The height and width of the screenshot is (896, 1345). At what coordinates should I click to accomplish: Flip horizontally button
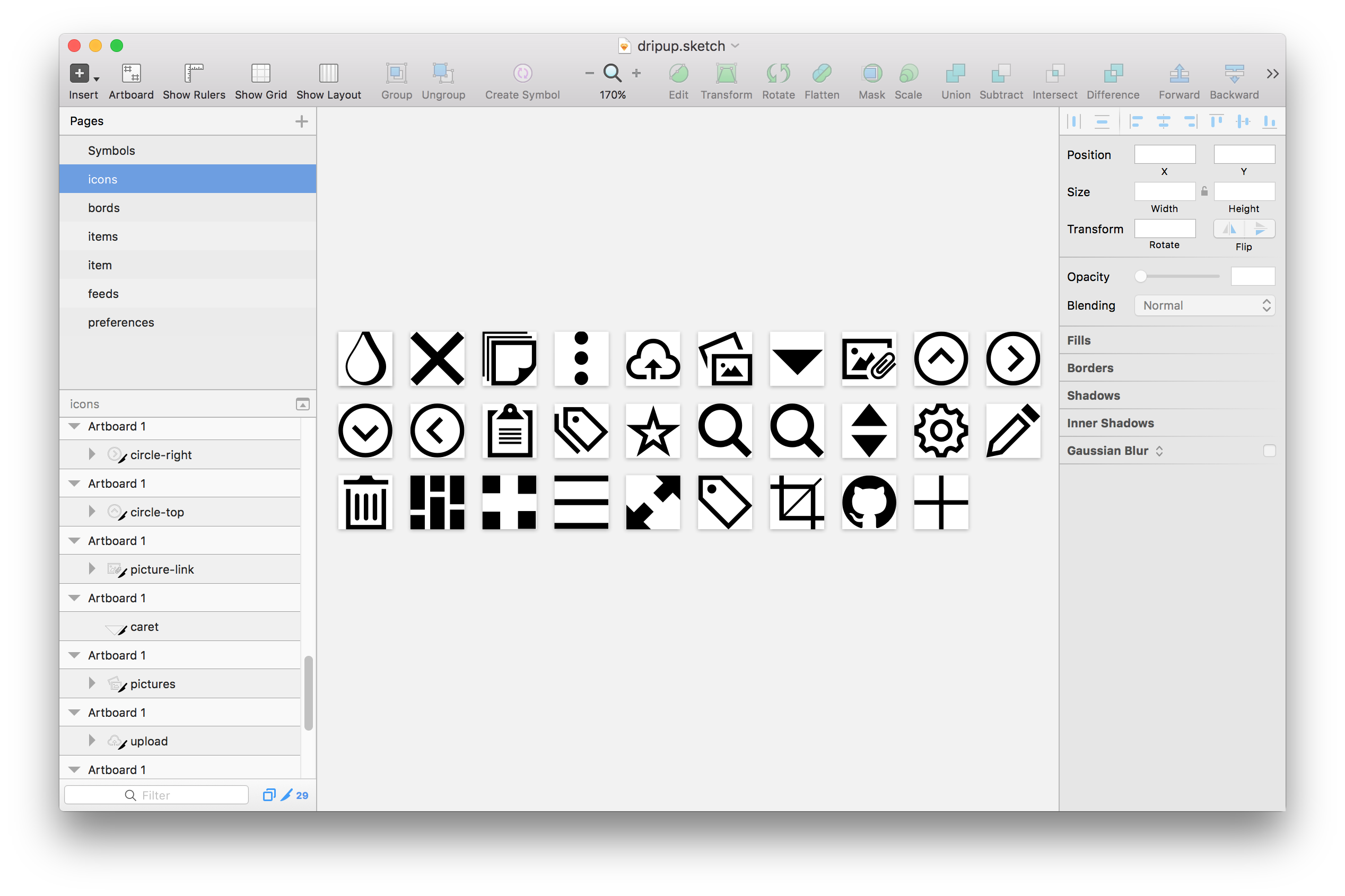[x=1229, y=229]
